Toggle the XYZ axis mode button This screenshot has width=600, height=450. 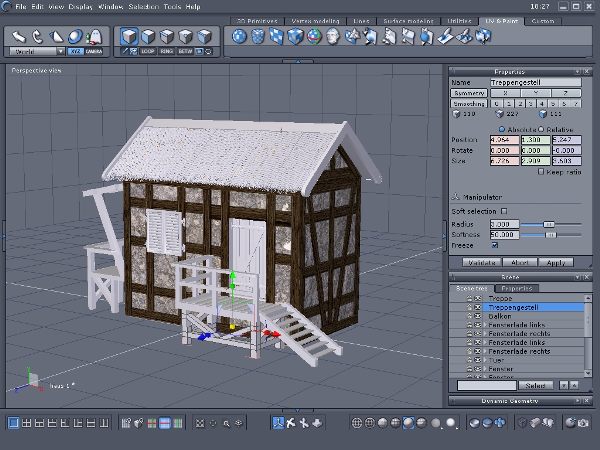[x=75, y=51]
